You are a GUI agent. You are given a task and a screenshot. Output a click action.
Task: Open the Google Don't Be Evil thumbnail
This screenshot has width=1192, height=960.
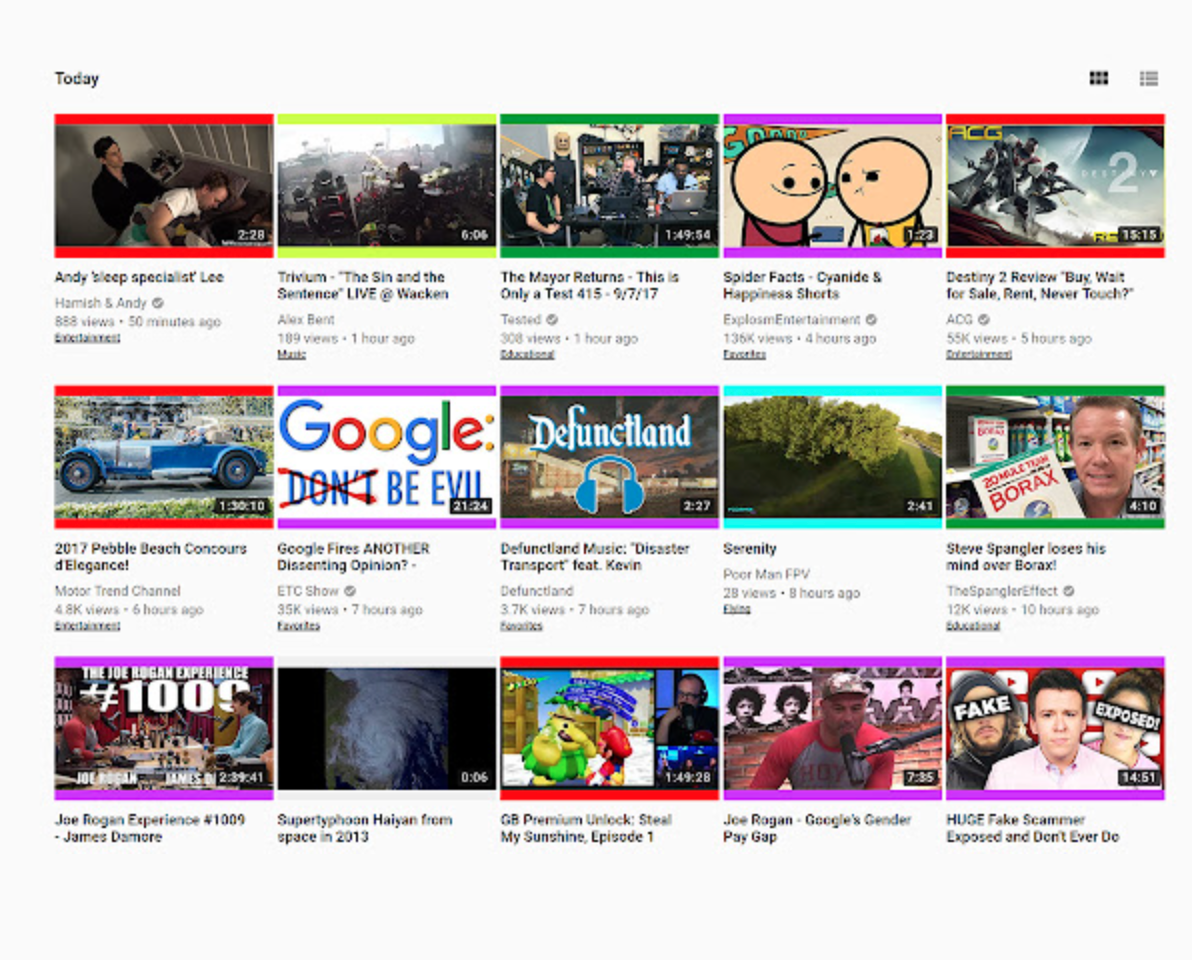pos(386,457)
